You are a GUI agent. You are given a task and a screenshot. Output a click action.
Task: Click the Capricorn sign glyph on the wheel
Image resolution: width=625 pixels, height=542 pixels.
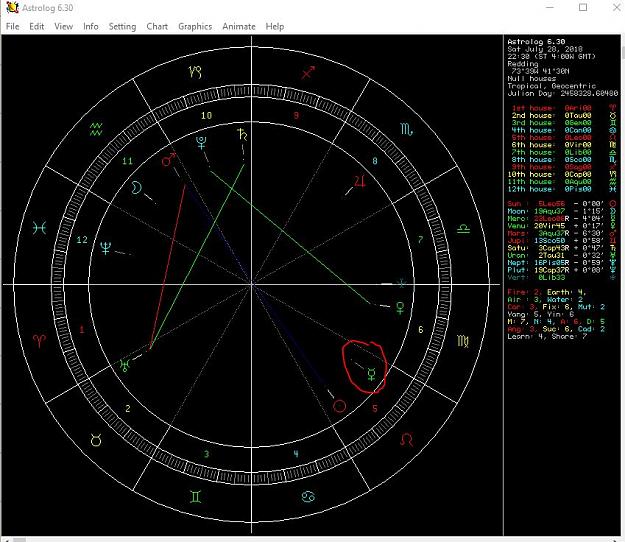[x=195, y=72]
